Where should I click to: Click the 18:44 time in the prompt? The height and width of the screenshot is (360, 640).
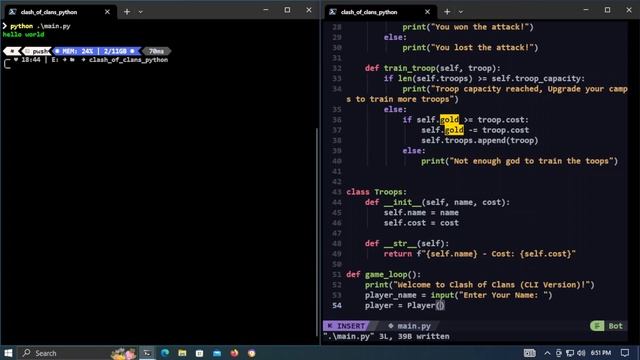31,60
